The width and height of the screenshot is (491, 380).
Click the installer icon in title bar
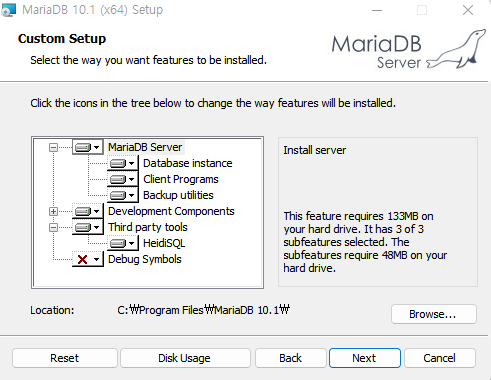pos(9,10)
